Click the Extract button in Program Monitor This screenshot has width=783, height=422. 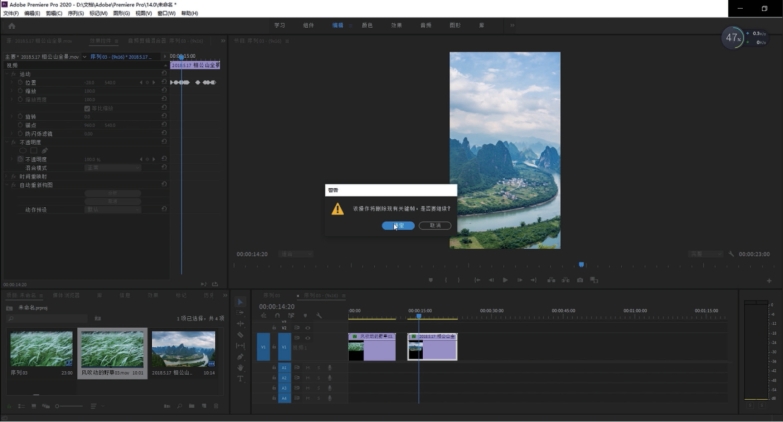pos(565,280)
